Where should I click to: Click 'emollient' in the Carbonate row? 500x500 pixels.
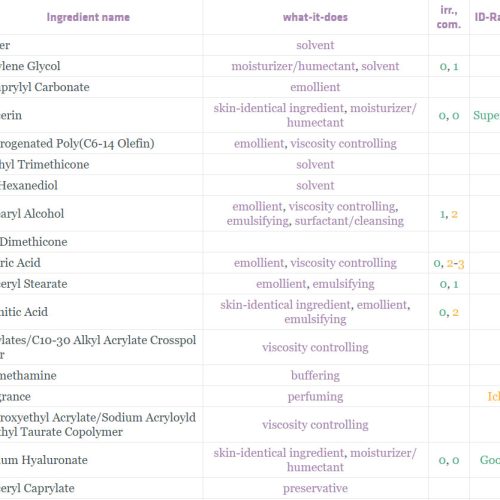(315, 87)
